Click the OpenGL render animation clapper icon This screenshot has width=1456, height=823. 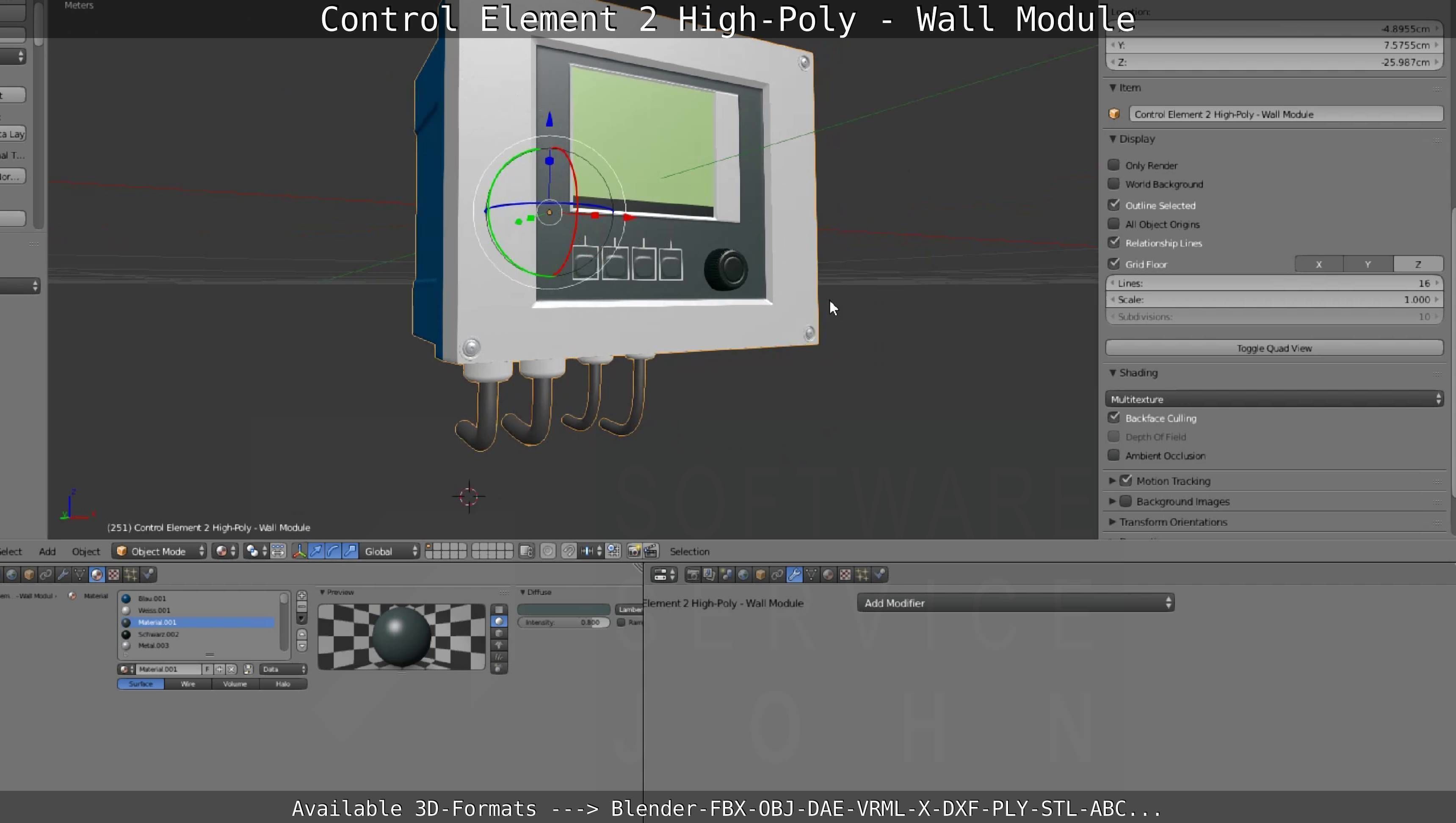(x=651, y=551)
